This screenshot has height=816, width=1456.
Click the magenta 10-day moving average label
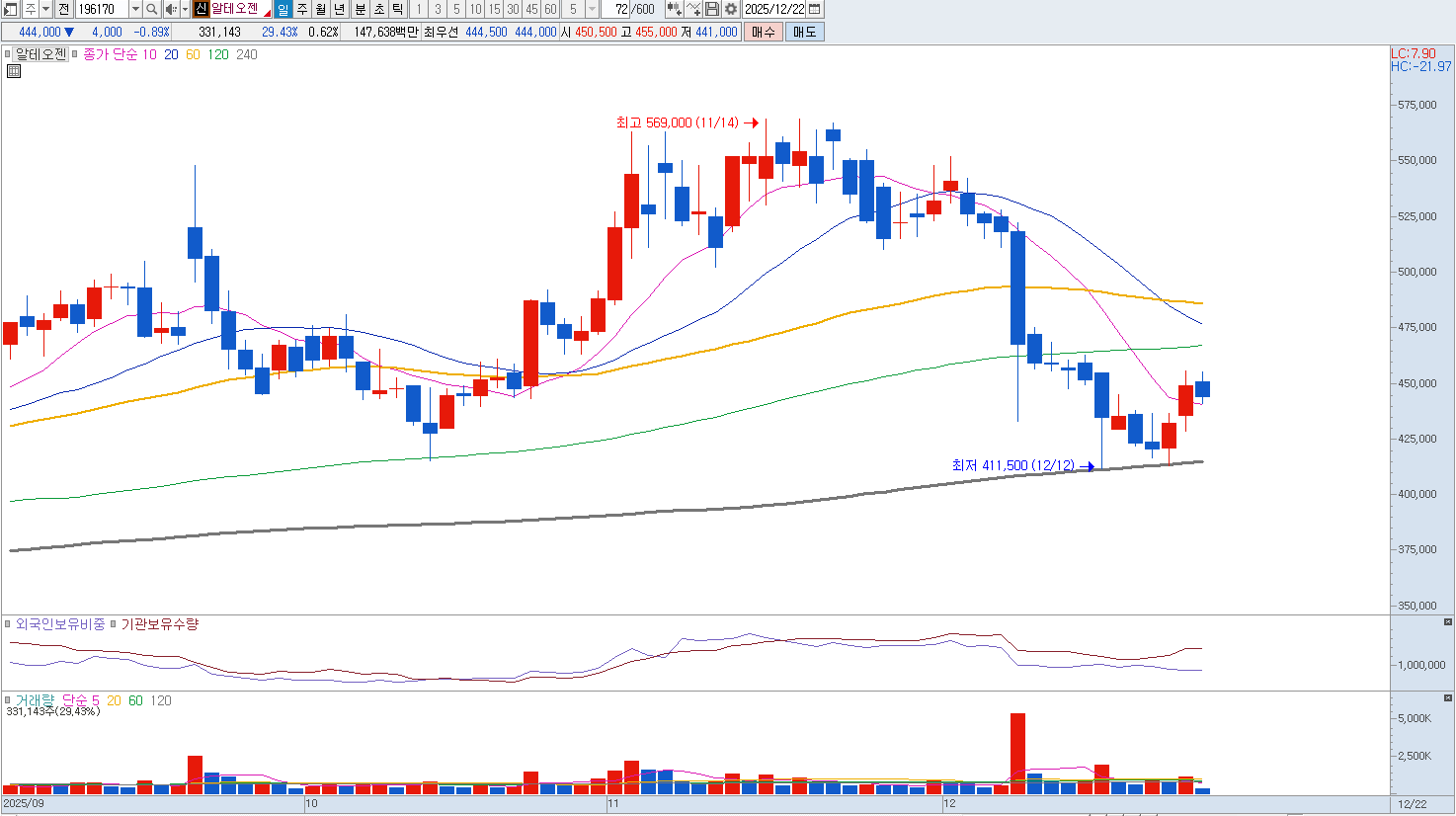tap(149, 54)
